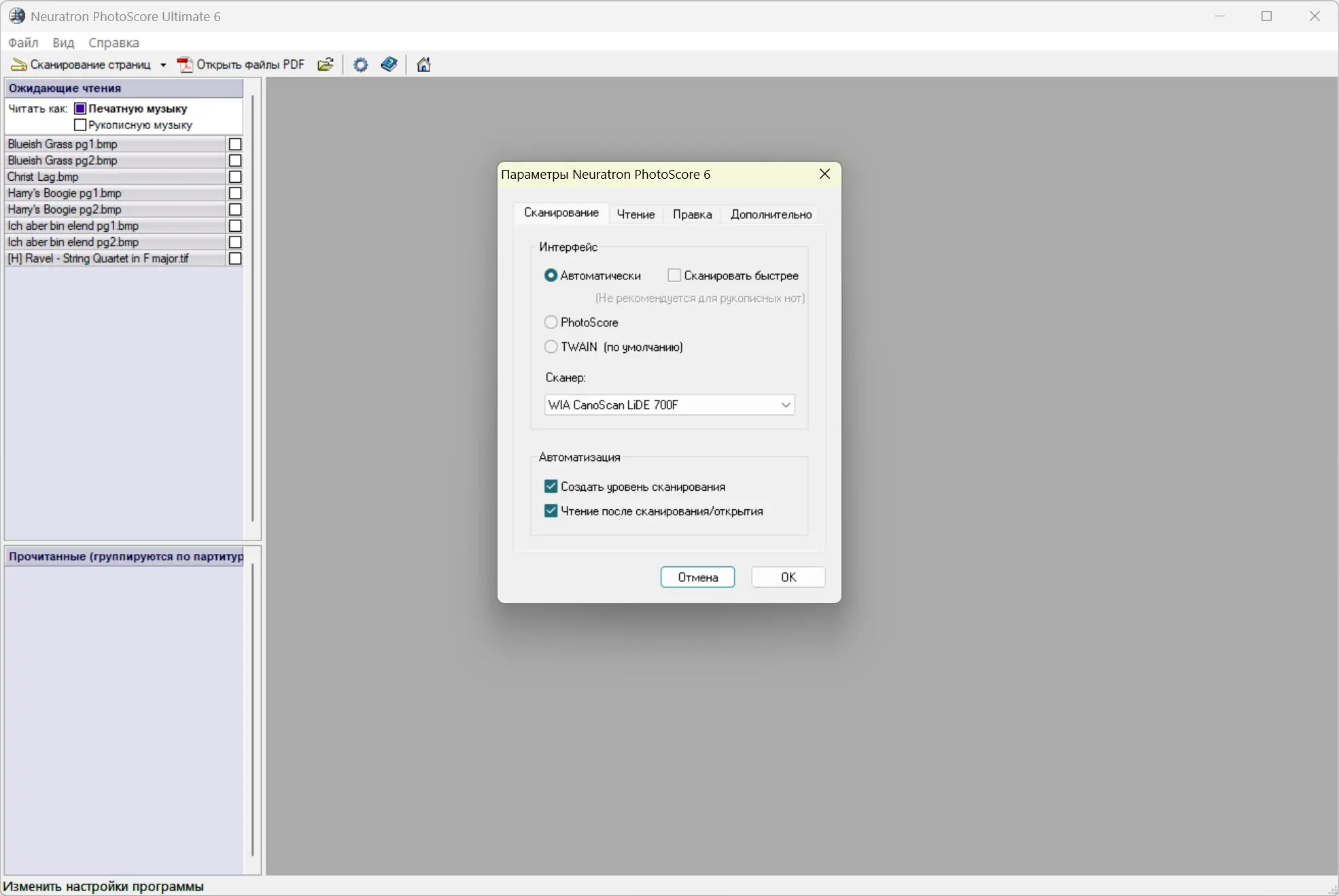Uncheck Создать уровень сканирования
Screen dimensions: 1339x896
pyautogui.click(x=551, y=487)
